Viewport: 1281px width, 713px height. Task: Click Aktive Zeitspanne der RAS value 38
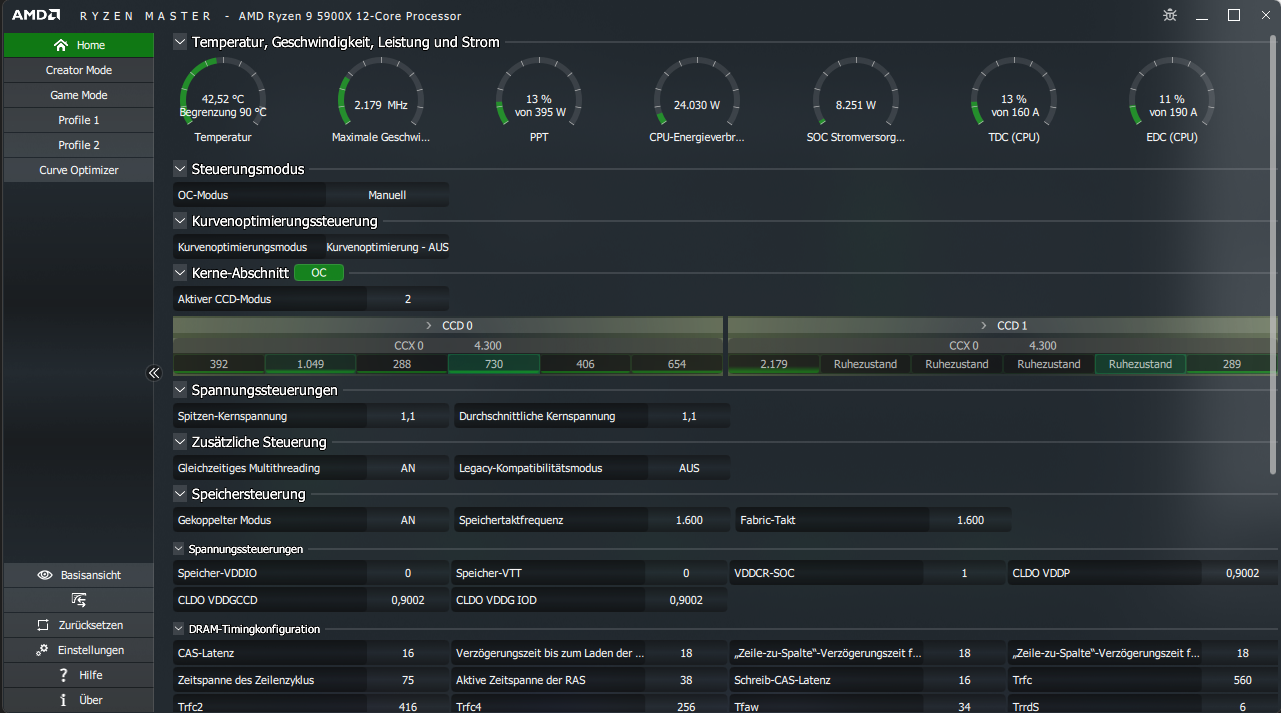[686, 680]
